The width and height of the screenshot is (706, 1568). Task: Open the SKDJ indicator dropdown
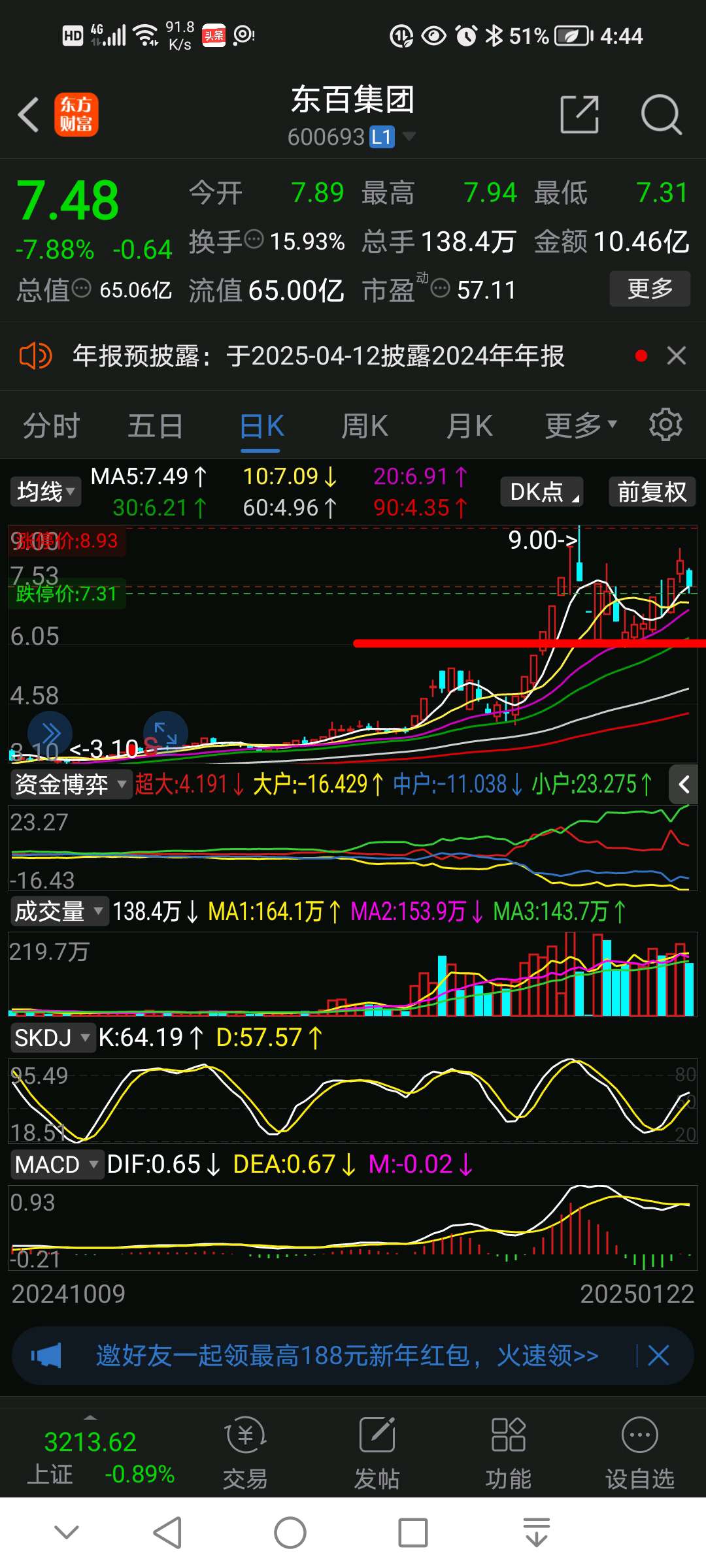point(53,1037)
